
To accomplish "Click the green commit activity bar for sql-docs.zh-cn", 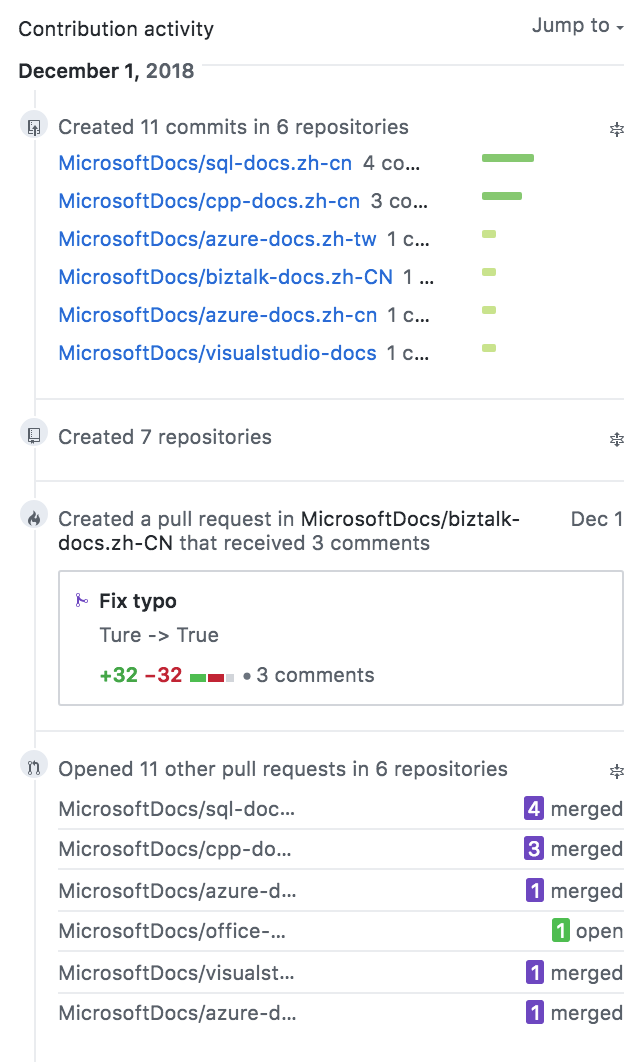I will [508, 158].
